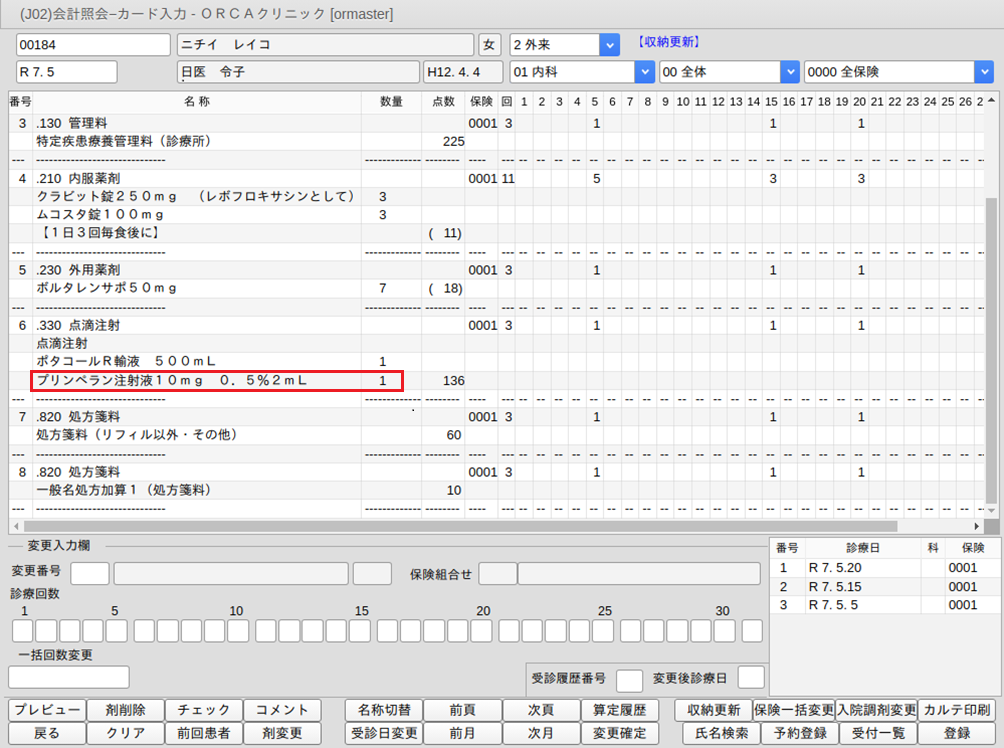Click the 受診履歴番号 input box
This screenshot has width=1004, height=748.
coord(629,679)
